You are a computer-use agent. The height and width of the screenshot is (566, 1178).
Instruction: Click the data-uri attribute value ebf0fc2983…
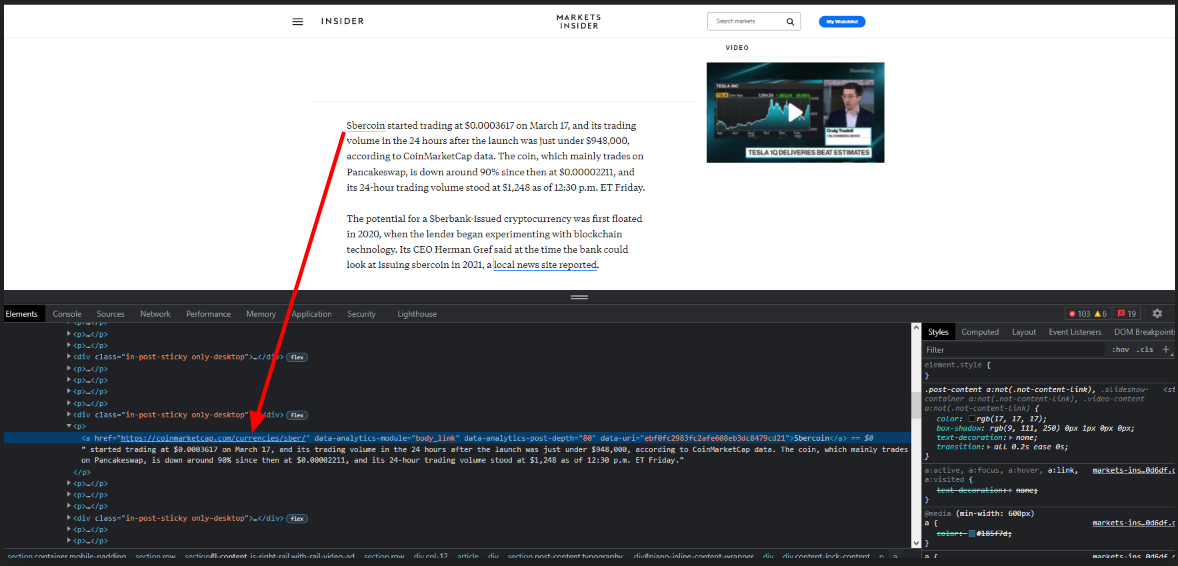(714, 437)
